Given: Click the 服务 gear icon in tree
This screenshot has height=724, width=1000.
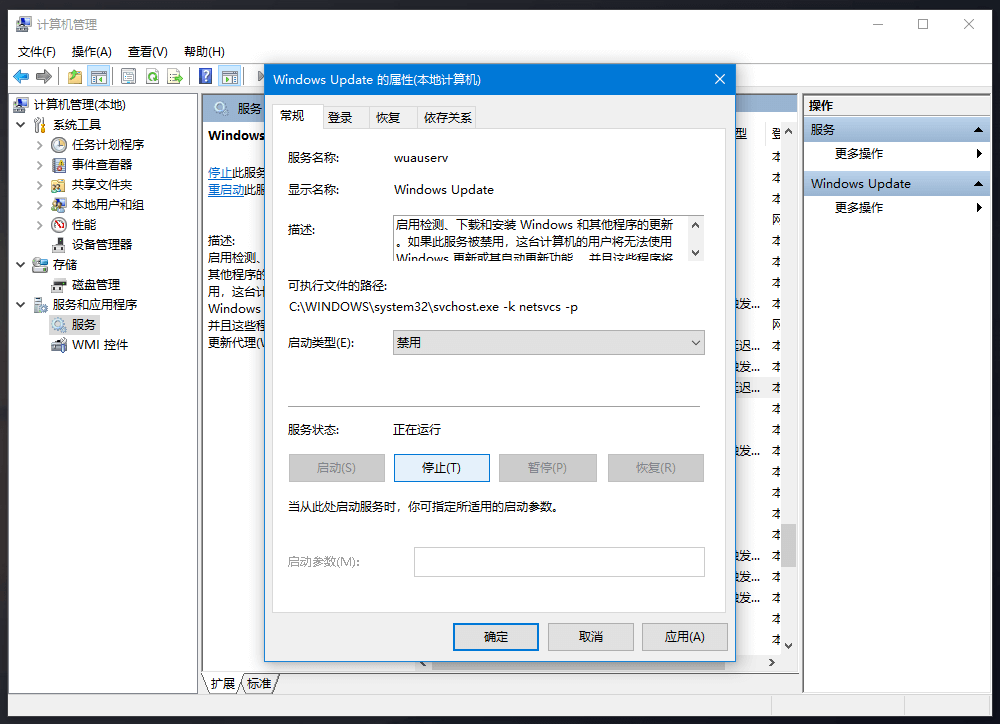Looking at the screenshot, I should pos(59,325).
